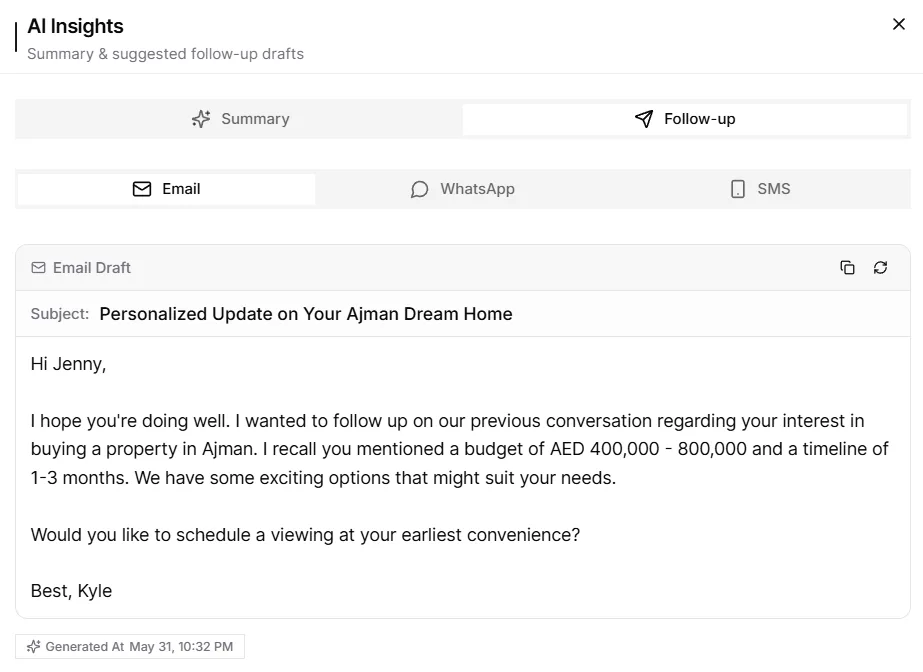
Task: Click the paragraph beginning 'I hope you're doing well'
Action: pyautogui.click(x=459, y=449)
